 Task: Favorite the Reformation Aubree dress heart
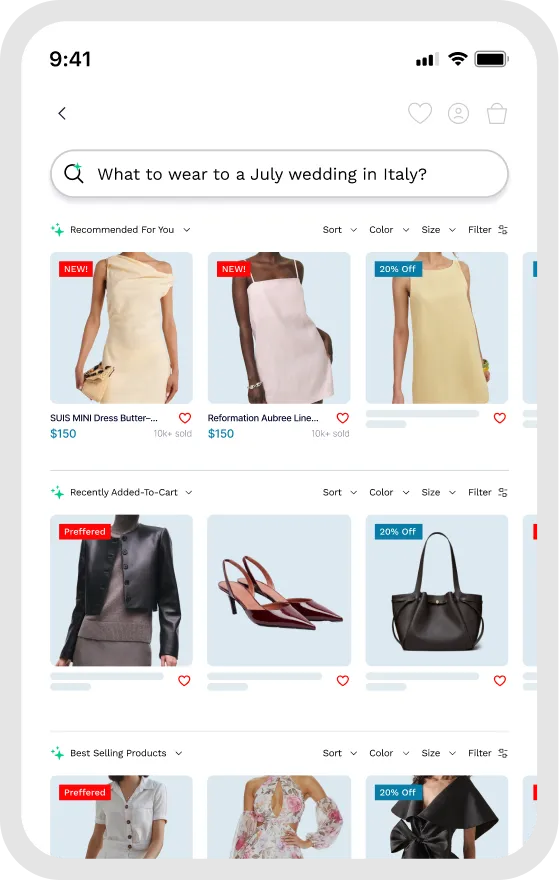(342, 418)
